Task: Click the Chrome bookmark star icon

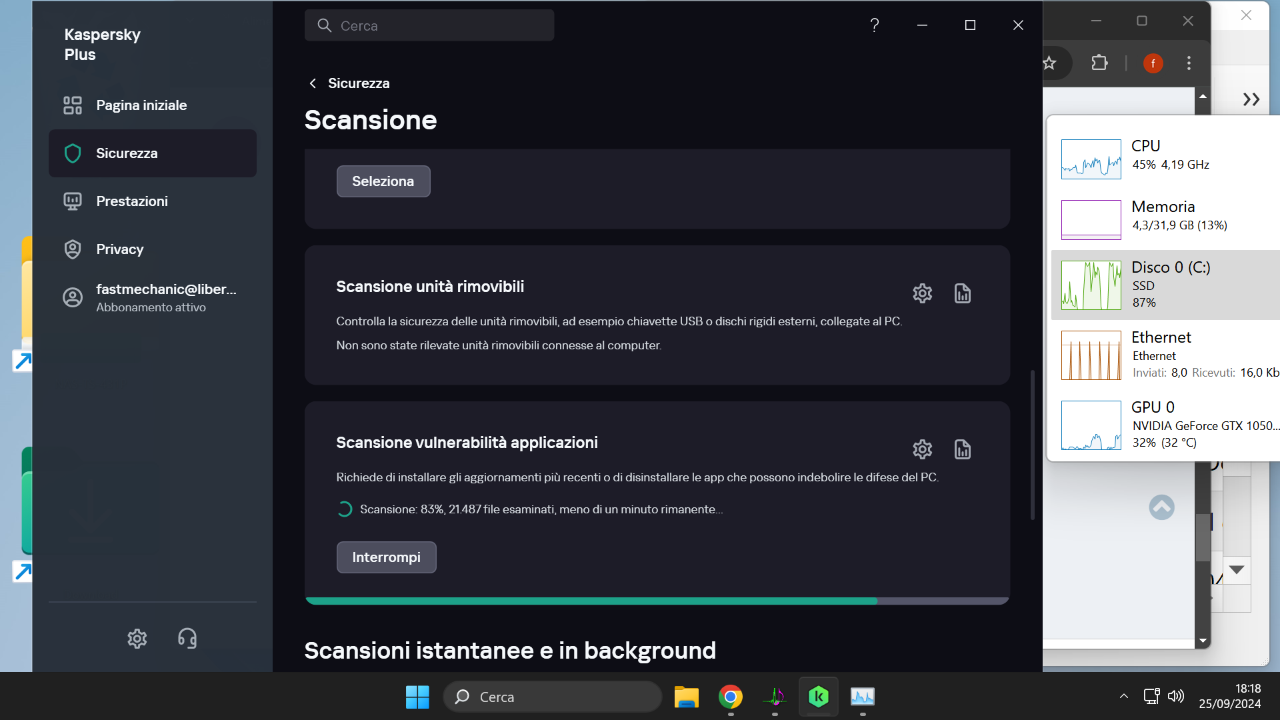Action: (1050, 63)
